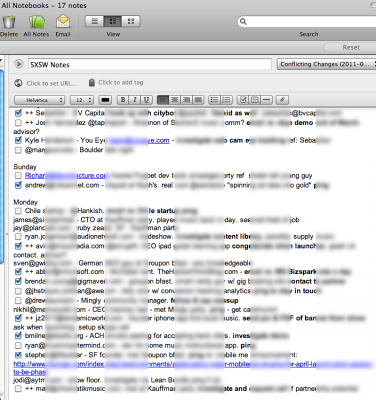The image size is (376, 400).
Task: Open the Conflicting Changes notebook dropdown
Action: [326, 64]
